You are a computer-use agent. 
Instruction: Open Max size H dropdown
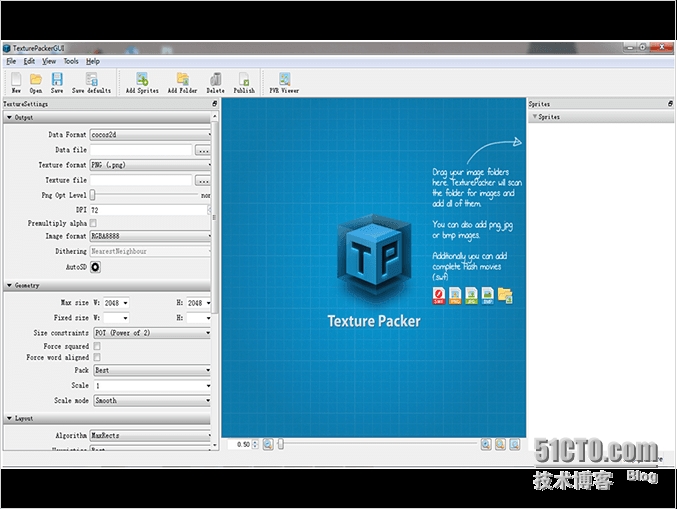point(199,303)
